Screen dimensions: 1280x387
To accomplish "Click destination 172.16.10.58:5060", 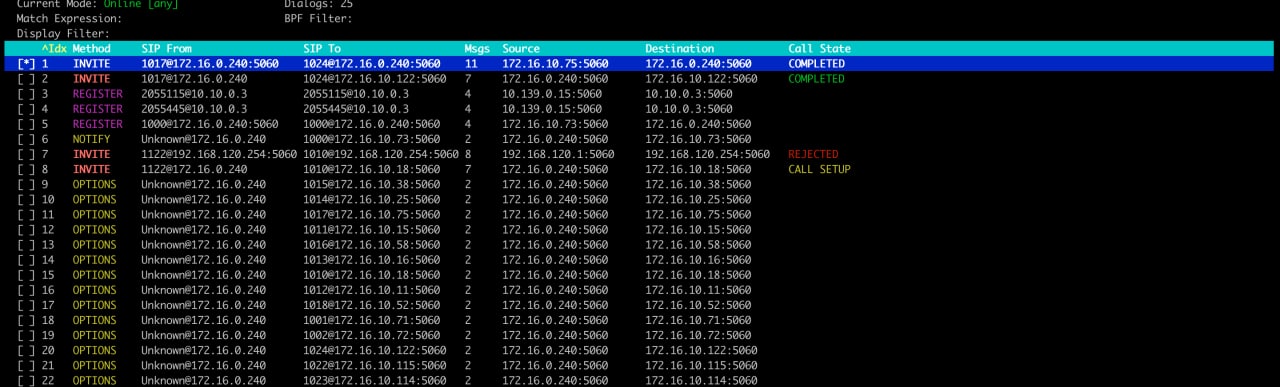I will [698, 245].
